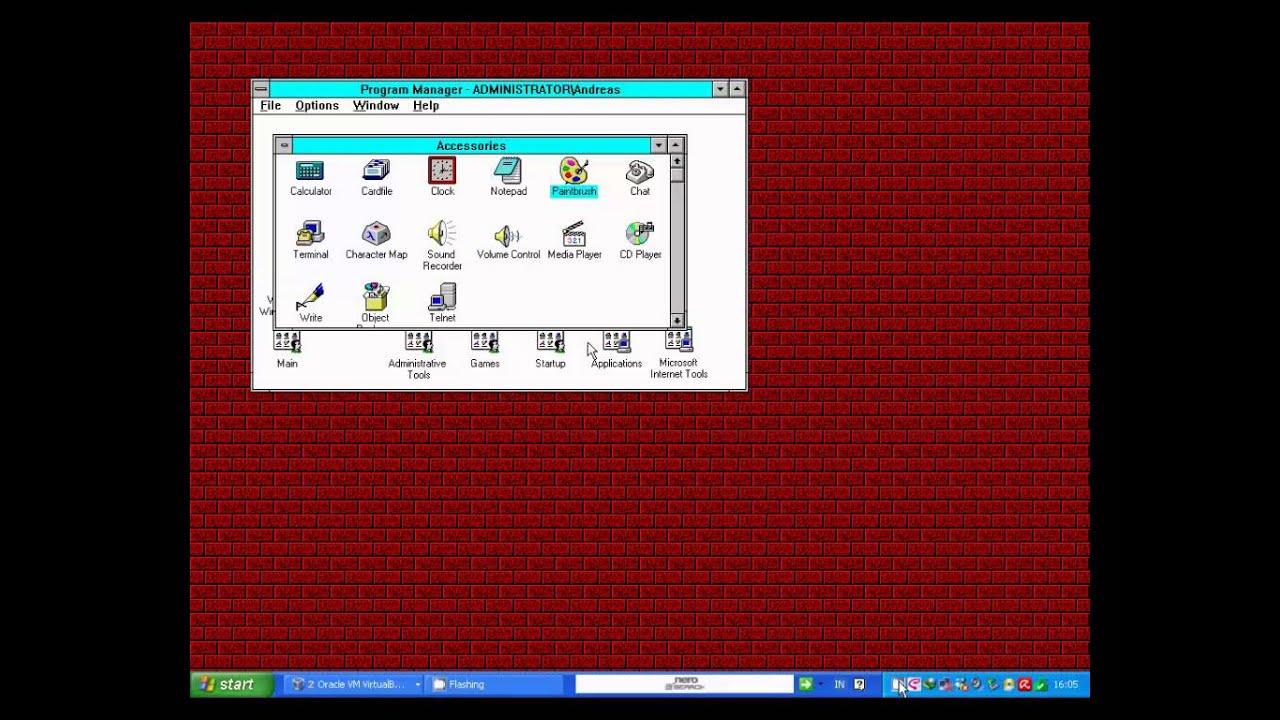1280x720 pixels.
Task: Open the Accessories window control-menu box
Action: click(284, 146)
